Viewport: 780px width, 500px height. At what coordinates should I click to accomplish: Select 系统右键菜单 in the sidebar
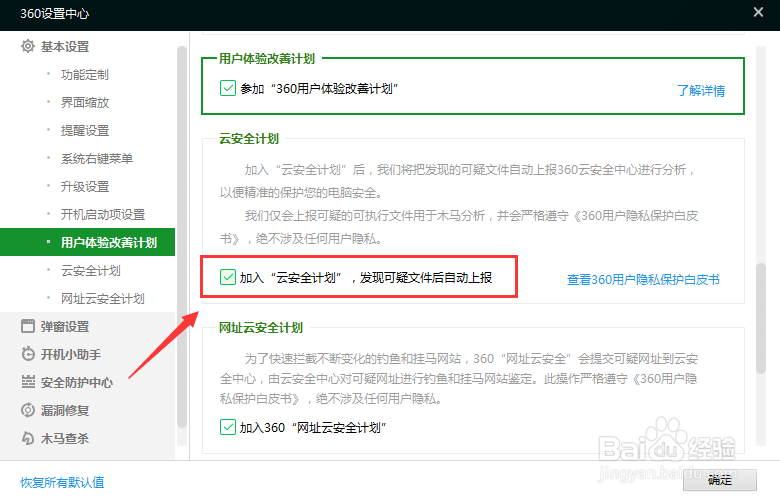click(97, 159)
